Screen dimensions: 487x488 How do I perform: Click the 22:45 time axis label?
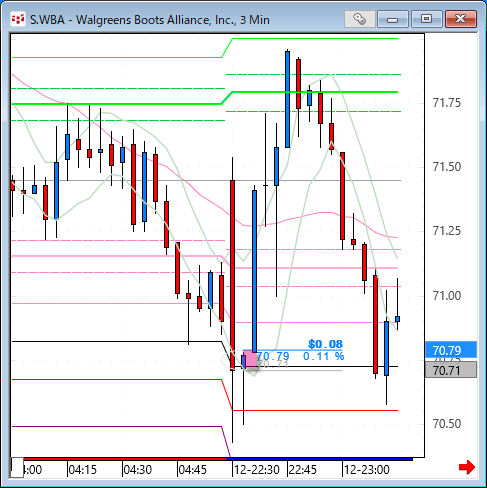(303, 470)
